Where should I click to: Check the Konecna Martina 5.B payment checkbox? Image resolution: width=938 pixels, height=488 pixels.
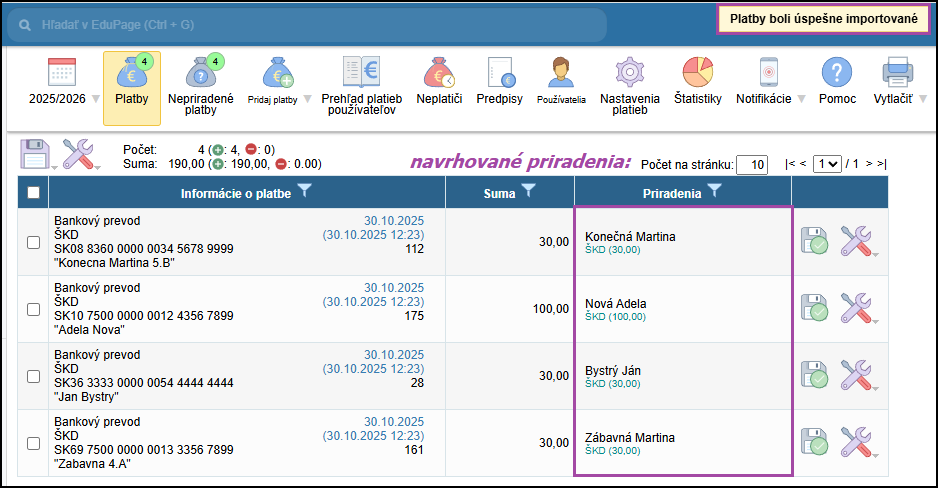33,242
